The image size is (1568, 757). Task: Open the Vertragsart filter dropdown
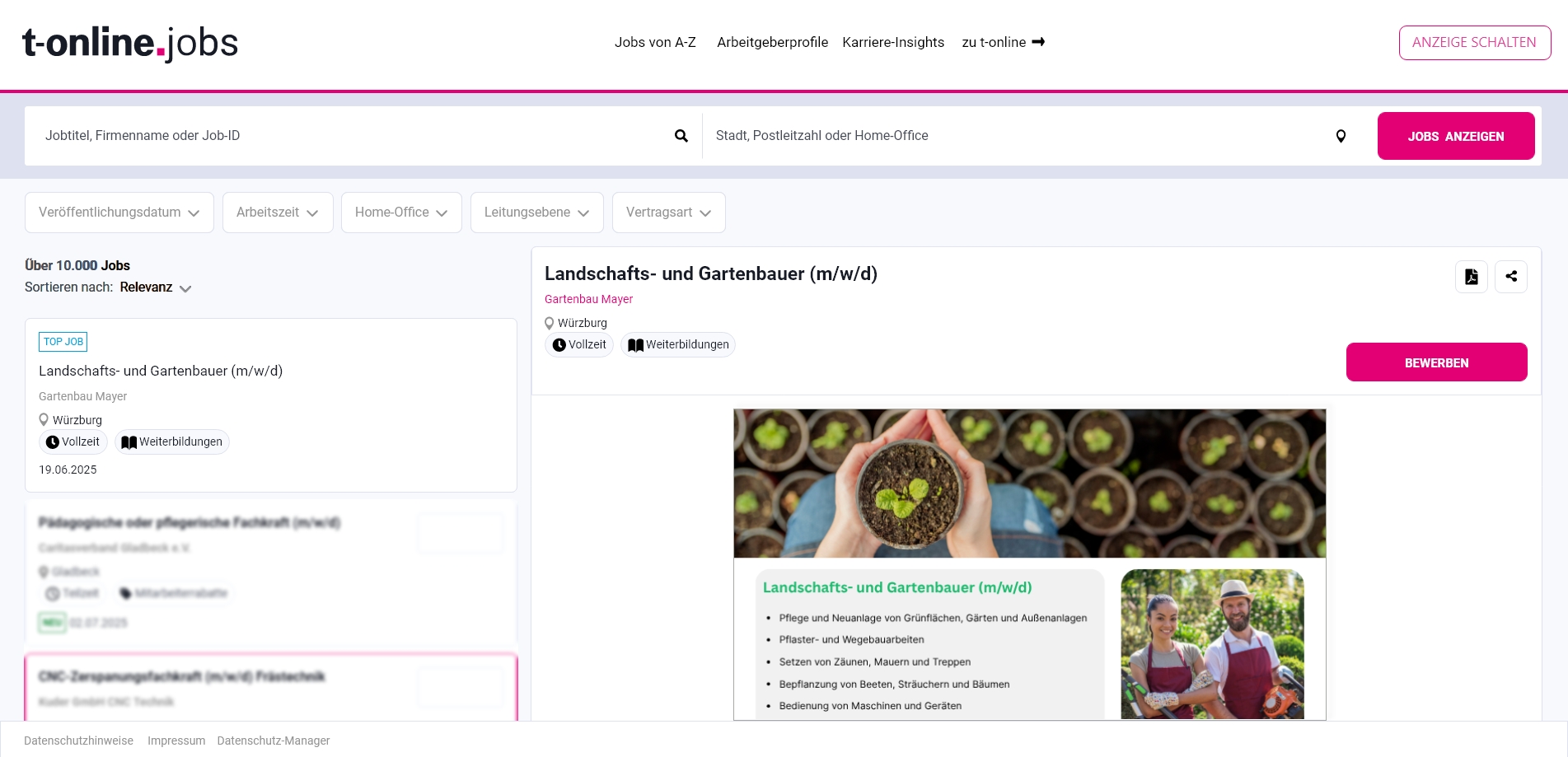(669, 213)
